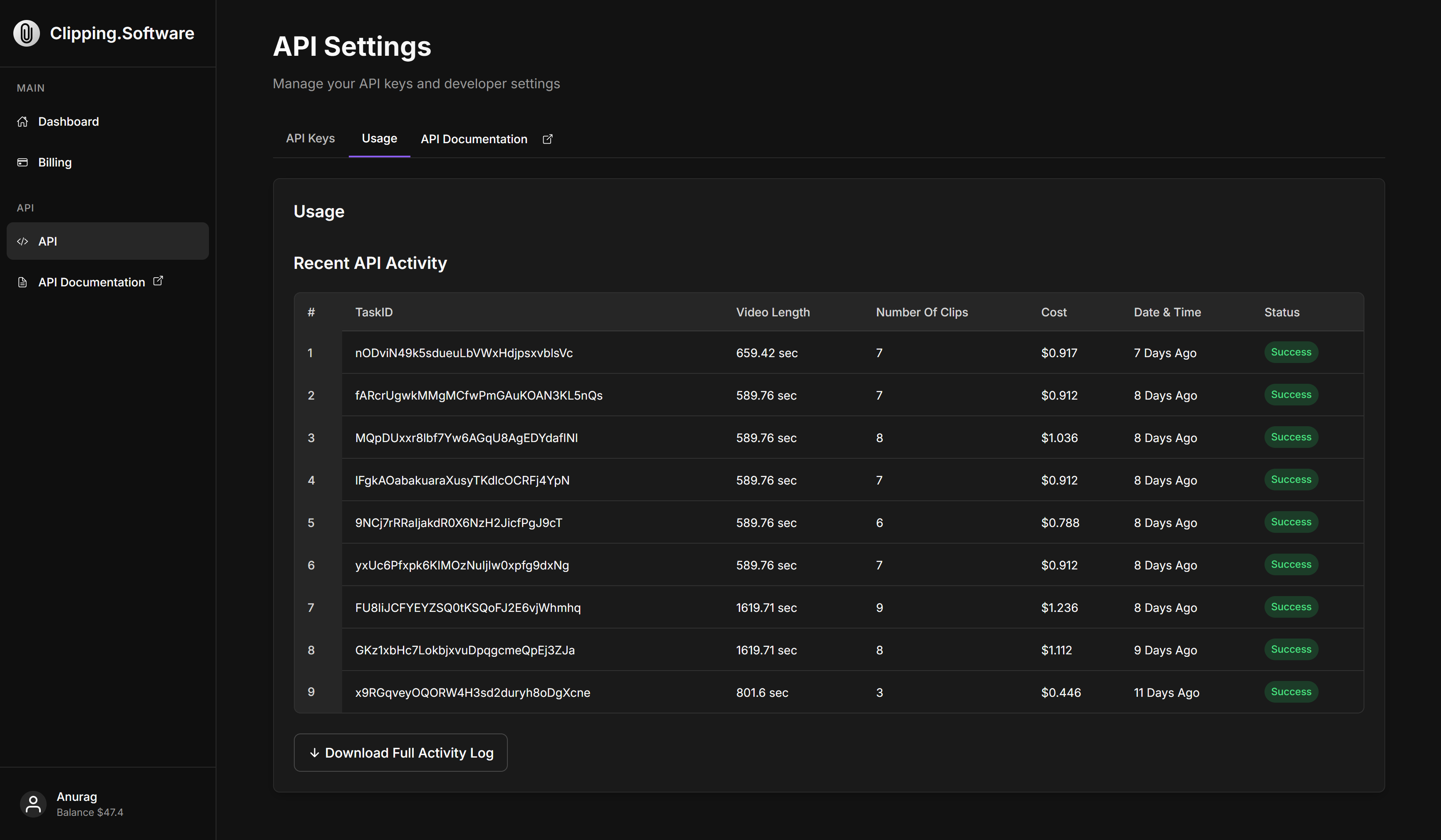1441x840 pixels.
Task: Click the $0.446 cost value
Action: click(1061, 693)
